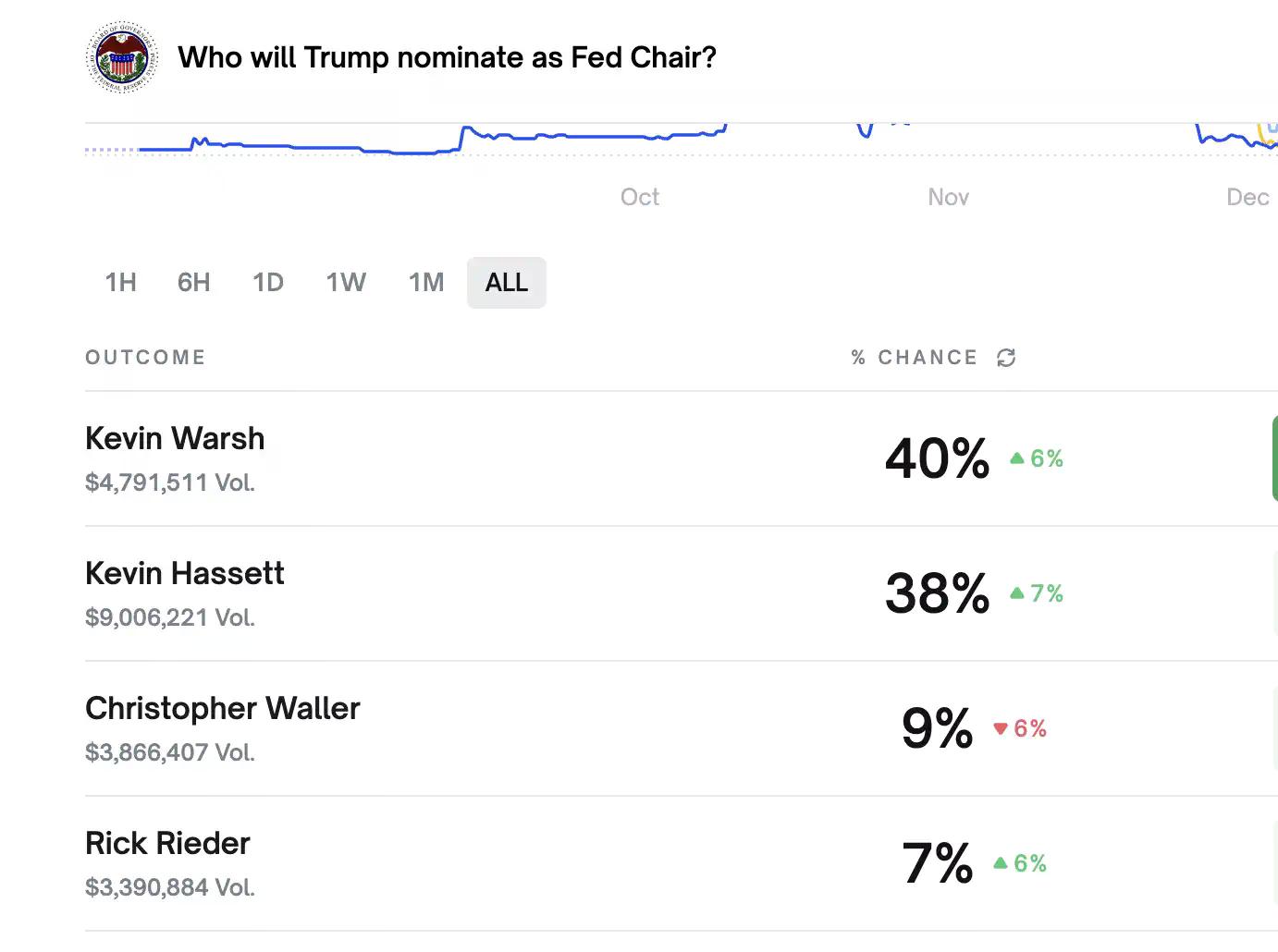Click the green up arrow beside Hassett 7%
1278x952 pixels.
click(x=1017, y=593)
